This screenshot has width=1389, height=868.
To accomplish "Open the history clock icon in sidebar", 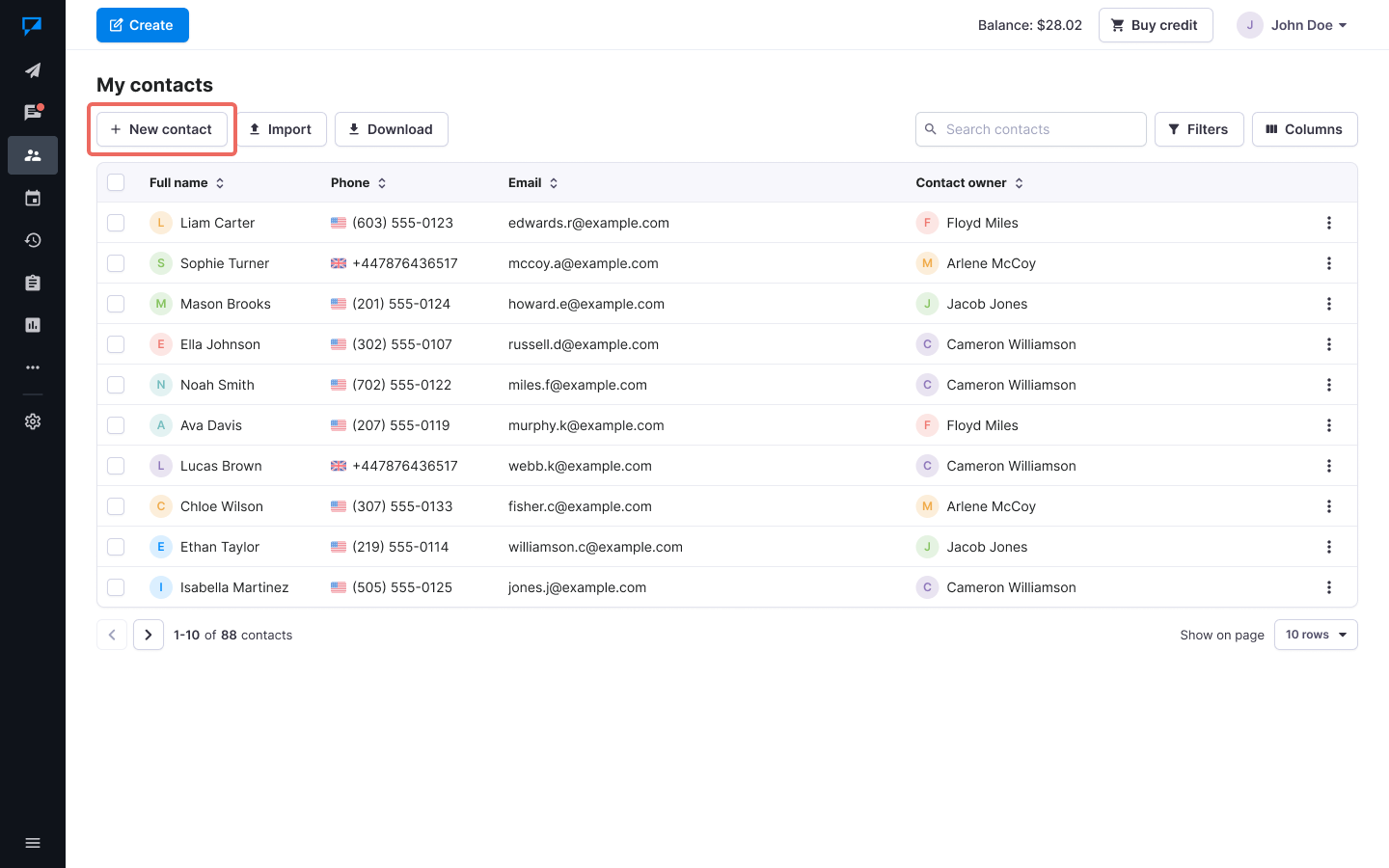I will pos(33,240).
